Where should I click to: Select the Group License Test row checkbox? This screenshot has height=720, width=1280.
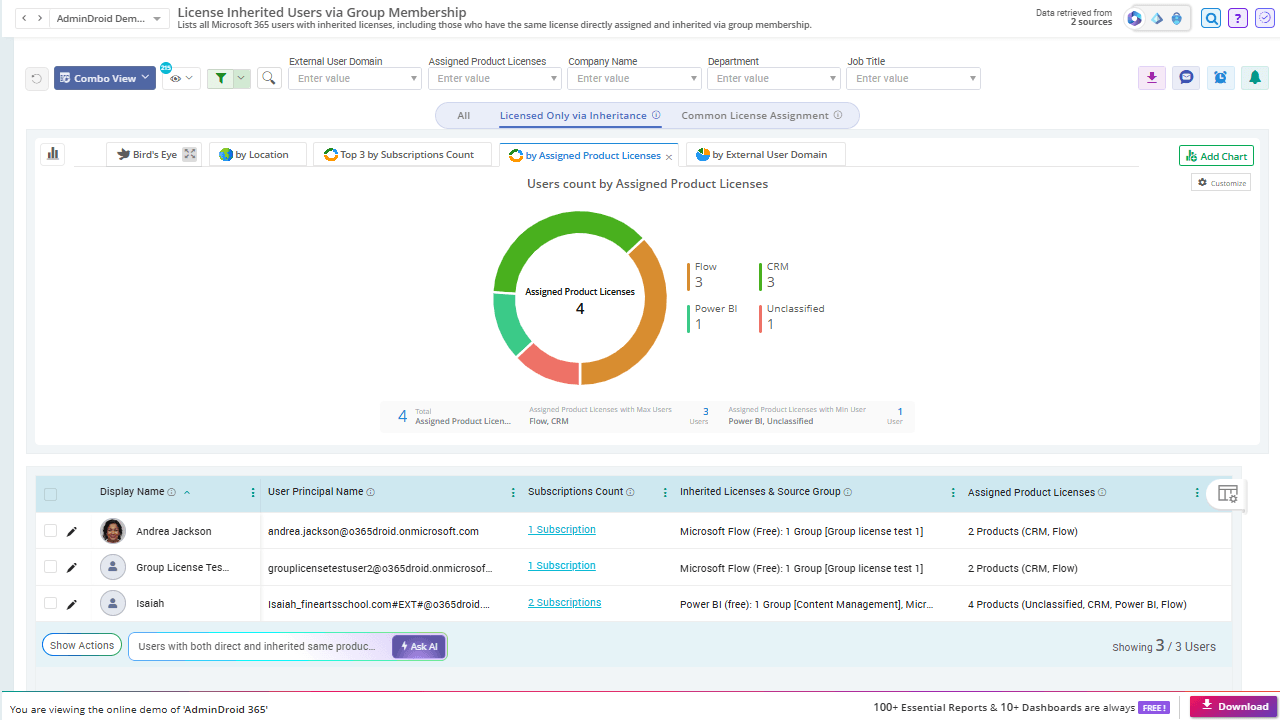[51, 567]
